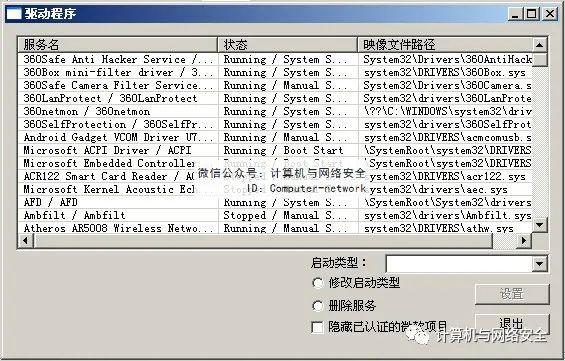
Task: Click the list scroll-down arrow
Action: click(x=539, y=225)
